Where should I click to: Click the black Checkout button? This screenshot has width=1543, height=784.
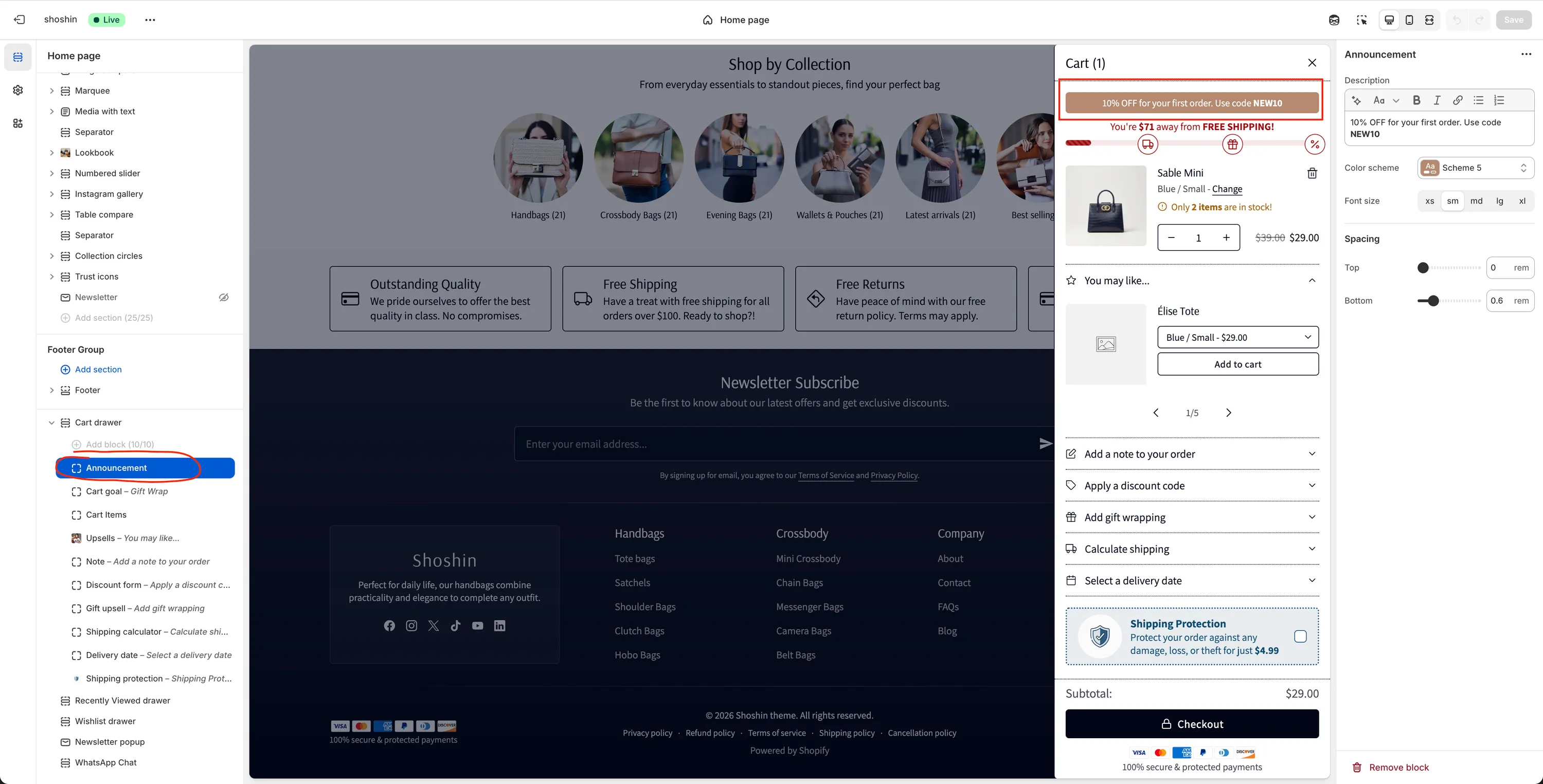[1191, 723]
